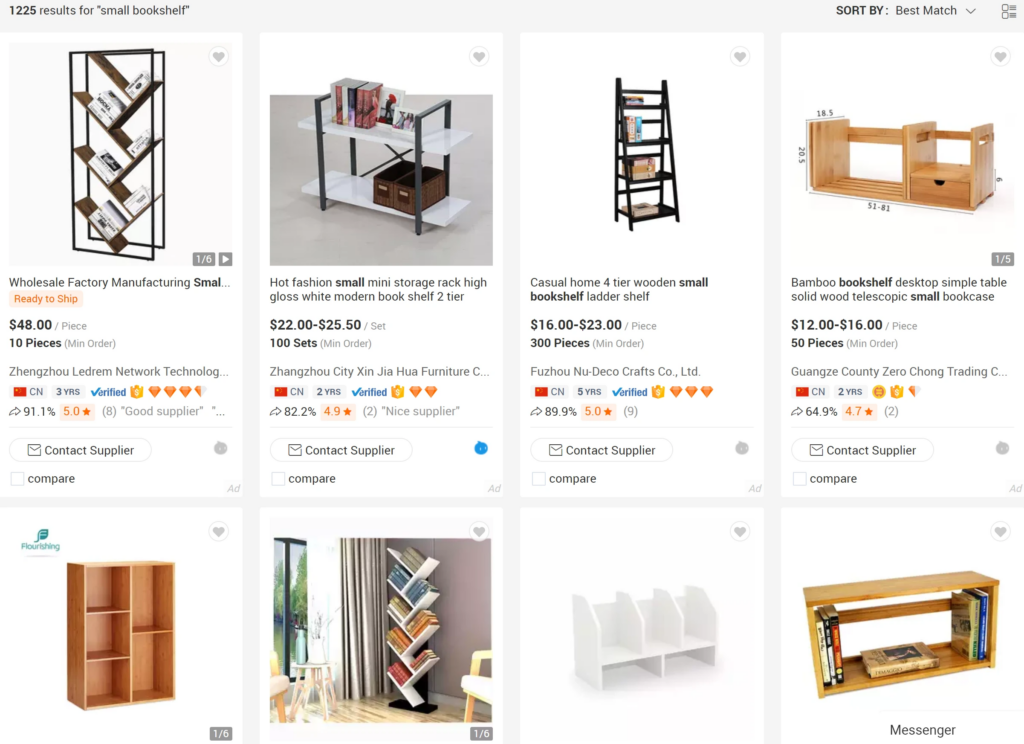Check compare on the white storage rack listing
This screenshot has height=744, width=1024.
(x=277, y=479)
